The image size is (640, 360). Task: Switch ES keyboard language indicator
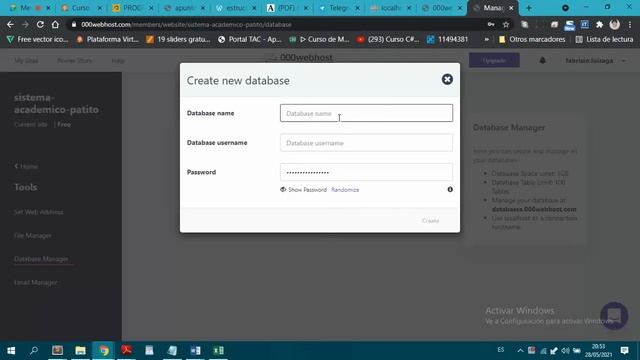[501, 350]
